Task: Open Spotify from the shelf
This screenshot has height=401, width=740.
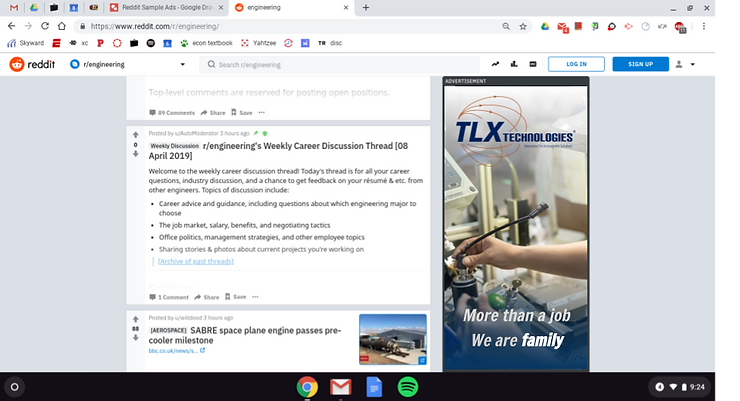Action: point(408,387)
